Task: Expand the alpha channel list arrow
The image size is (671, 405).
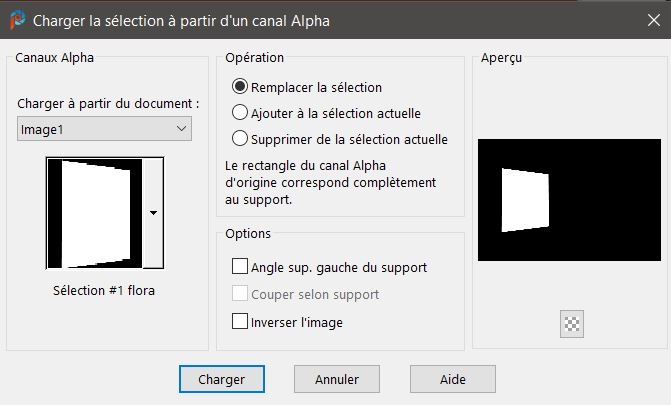Action: tap(153, 212)
